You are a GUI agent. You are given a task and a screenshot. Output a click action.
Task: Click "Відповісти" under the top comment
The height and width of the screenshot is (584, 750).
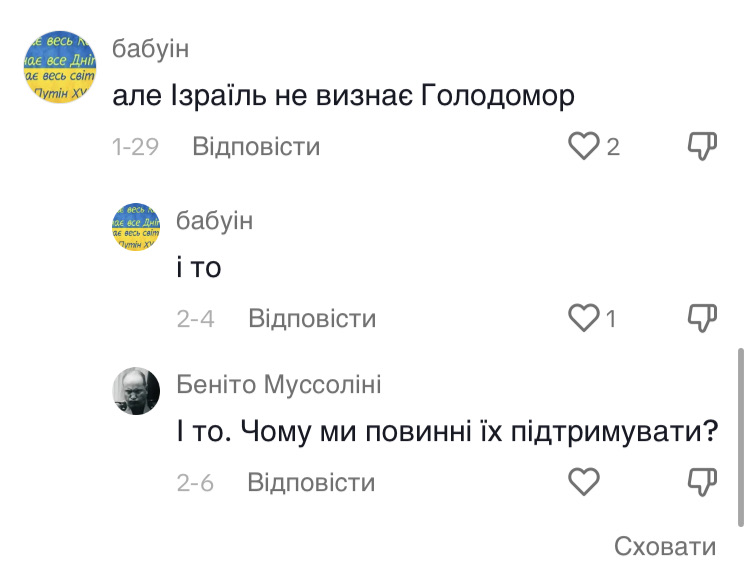(256, 147)
